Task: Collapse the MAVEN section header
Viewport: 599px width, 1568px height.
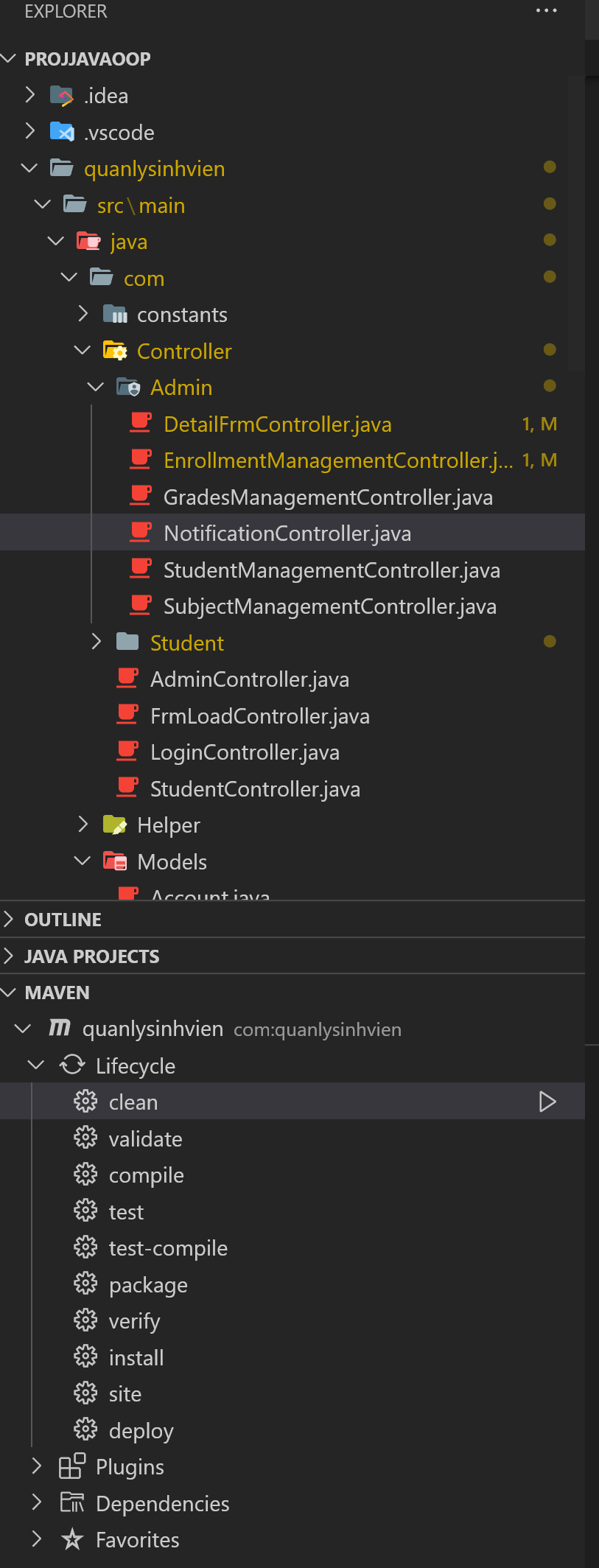Action: click(57, 992)
